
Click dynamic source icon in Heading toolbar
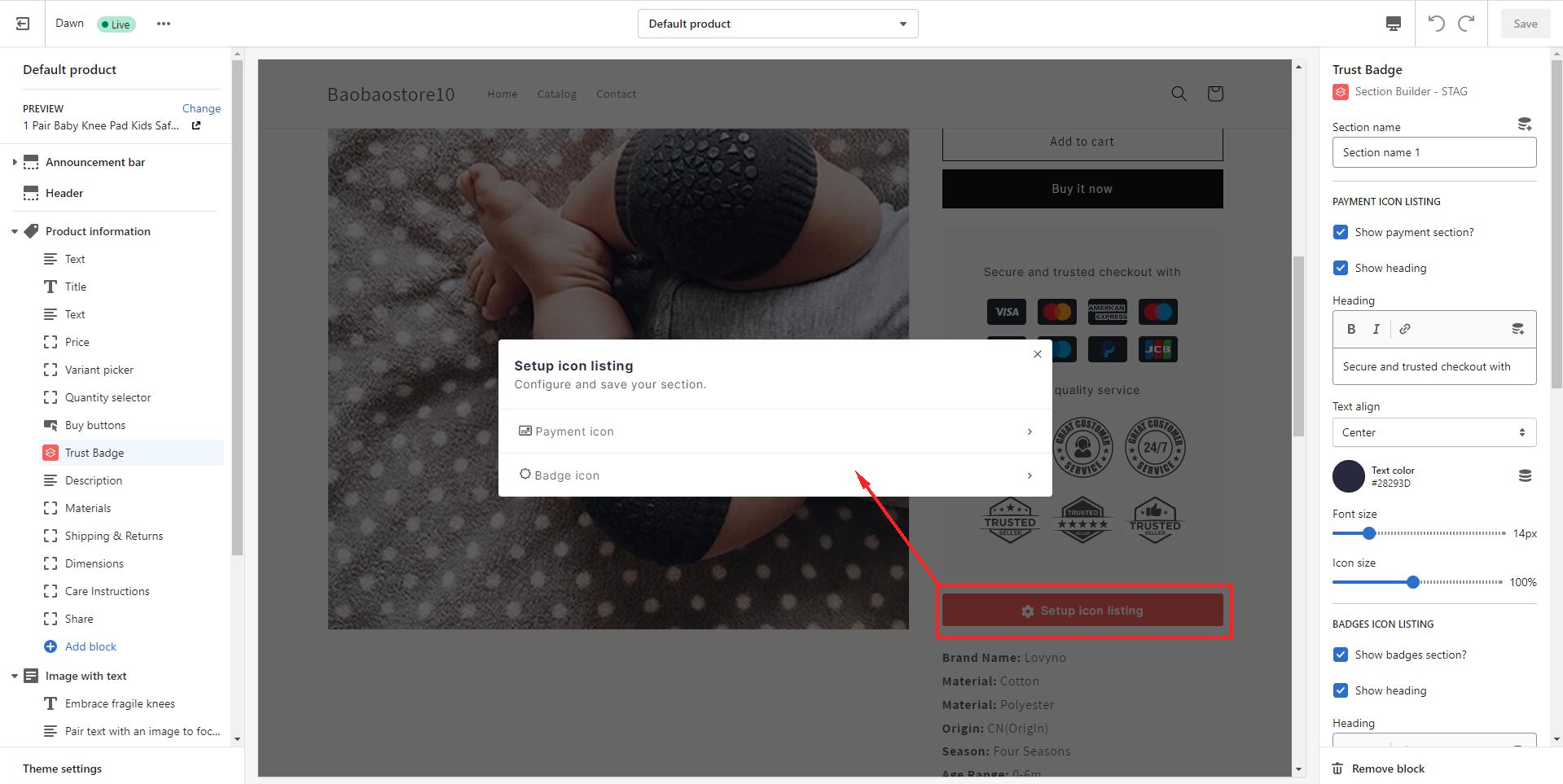click(x=1518, y=329)
